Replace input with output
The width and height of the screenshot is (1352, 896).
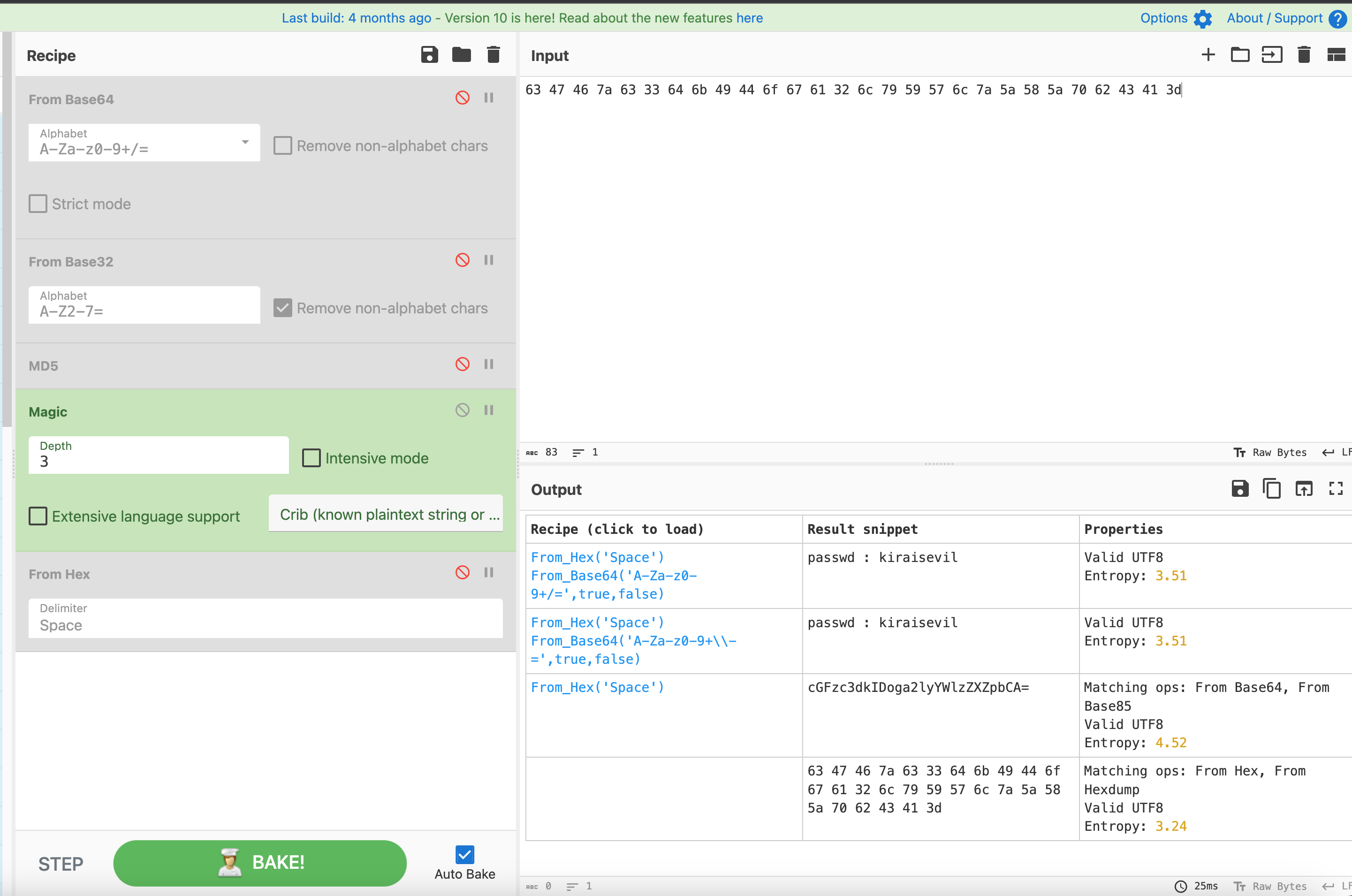1303,488
